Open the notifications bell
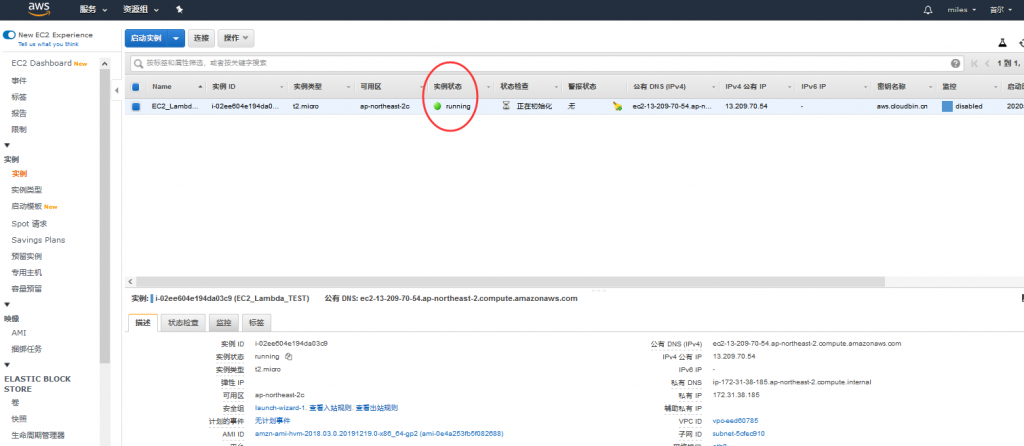Image resolution: width=1024 pixels, height=446 pixels. coord(926,9)
